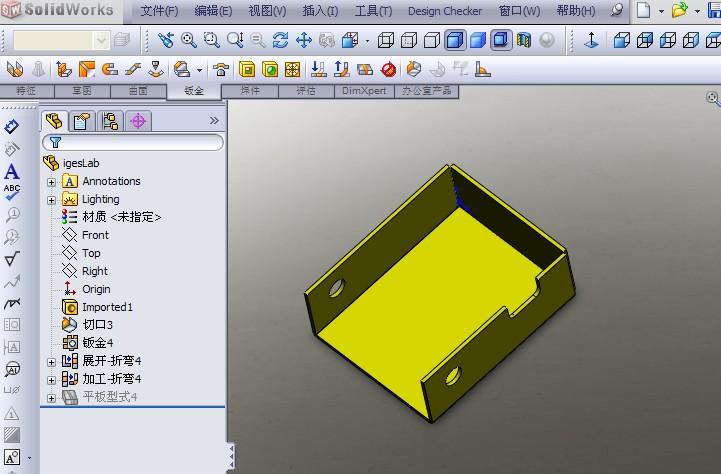Open the 文件(F) menu
This screenshot has width=721, height=474.
(x=159, y=11)
